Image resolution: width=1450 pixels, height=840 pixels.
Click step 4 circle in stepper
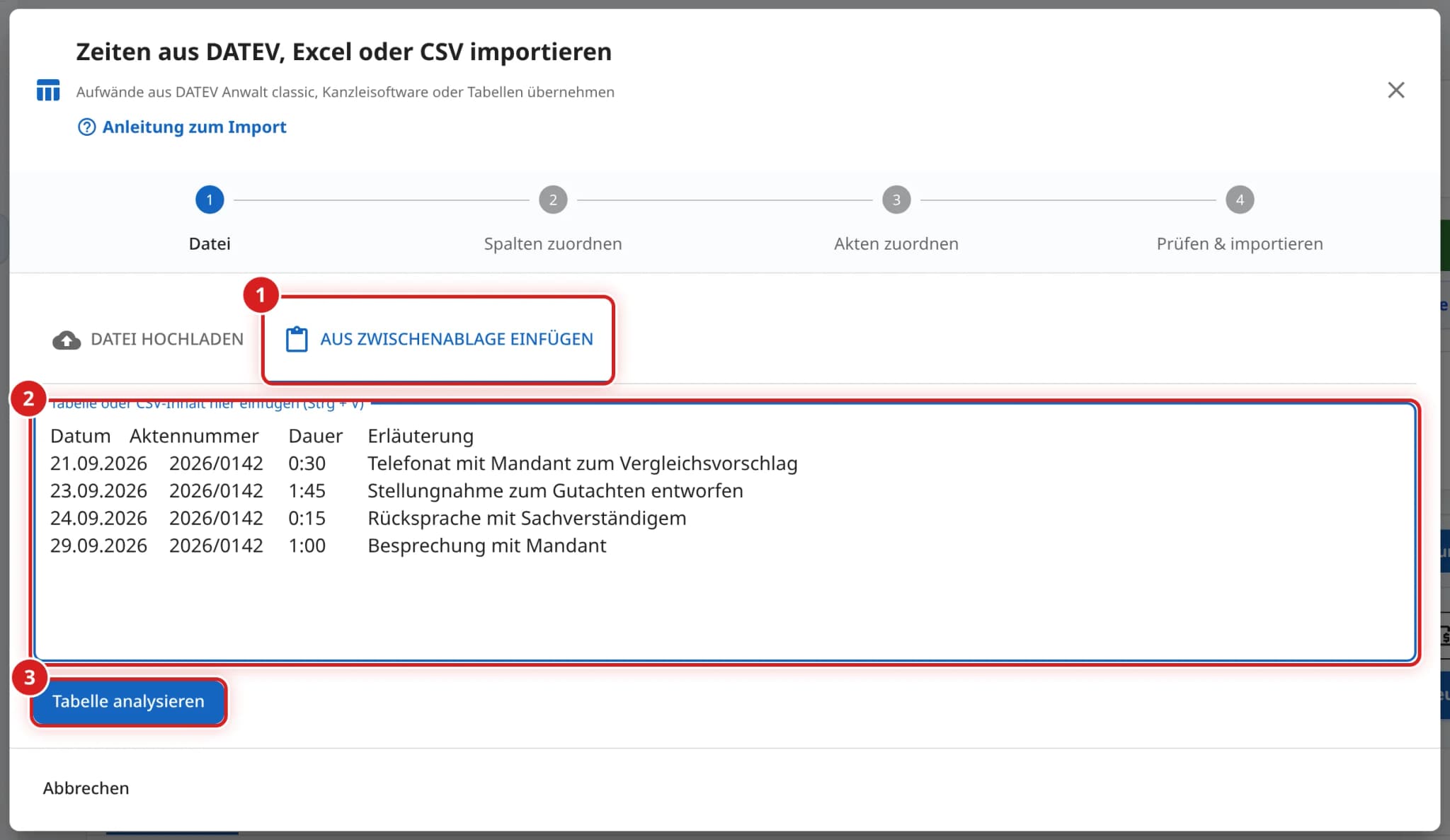(x=1240, y=200)
